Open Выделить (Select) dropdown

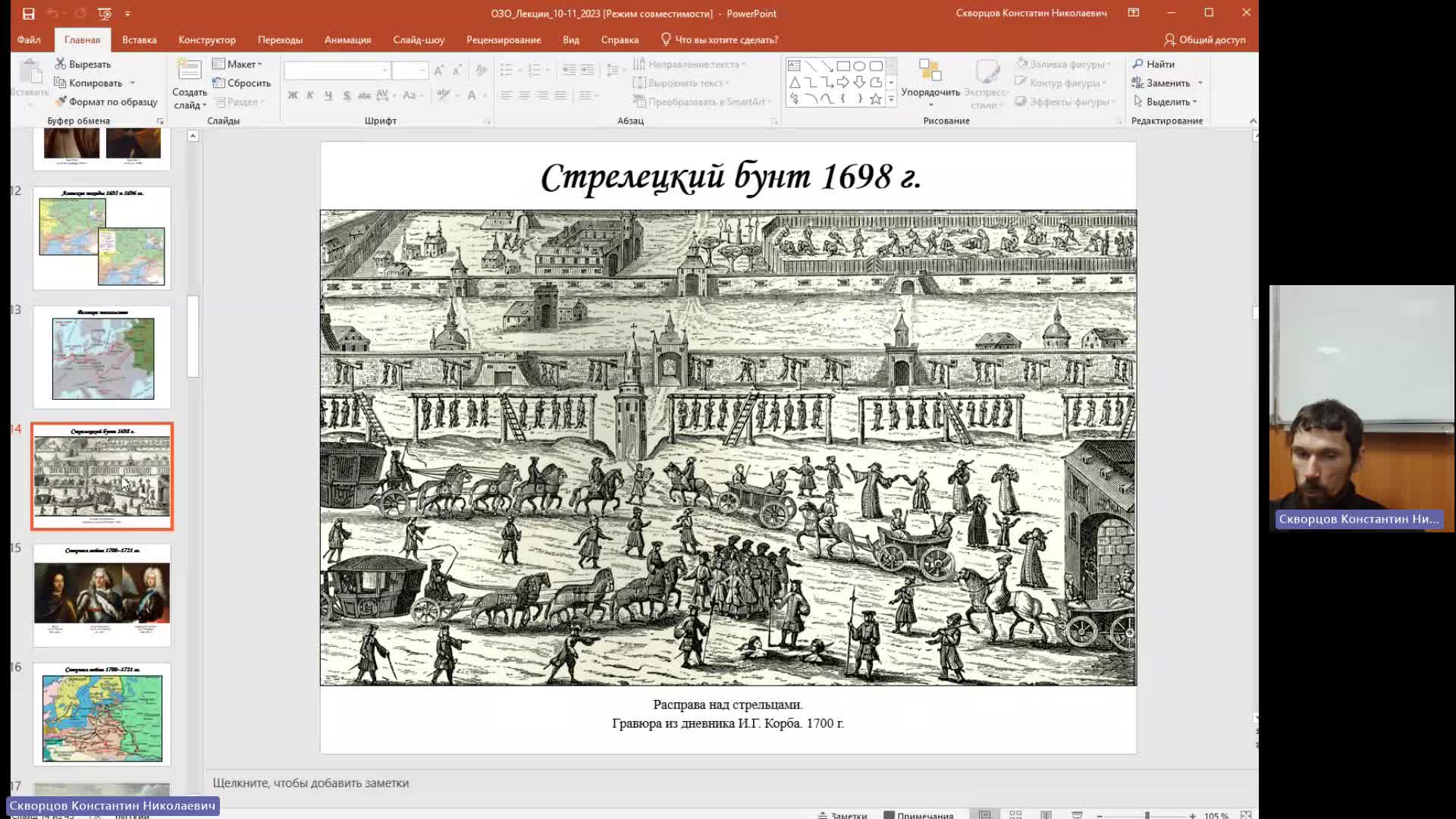tap(1165, 102)
